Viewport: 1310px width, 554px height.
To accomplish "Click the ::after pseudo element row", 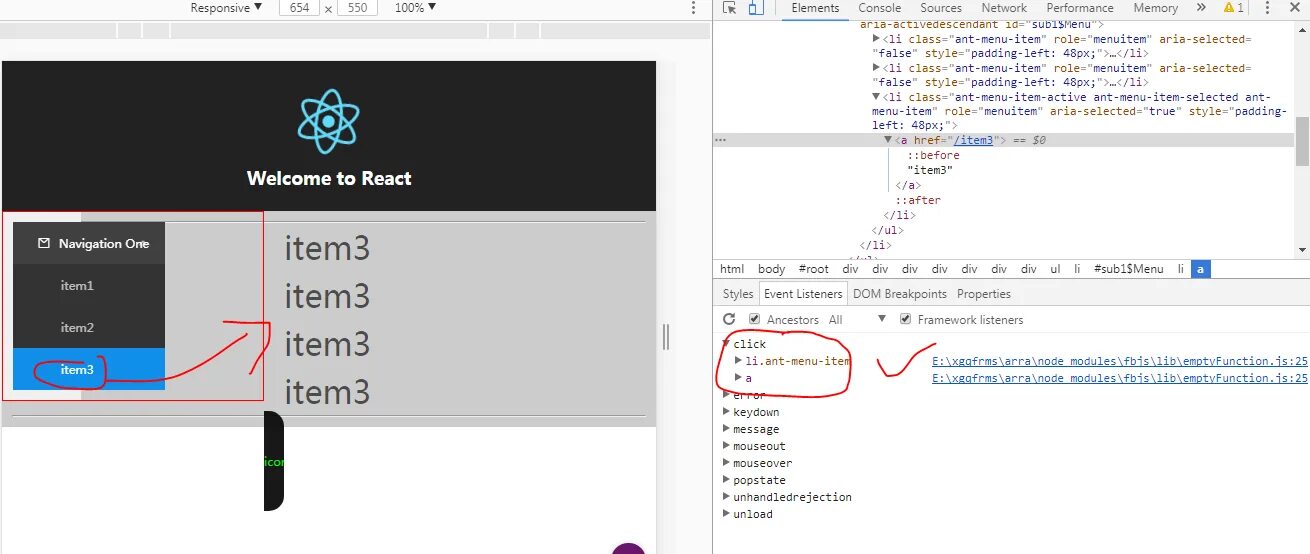I will pyautogui.click(x=918, y=200).
